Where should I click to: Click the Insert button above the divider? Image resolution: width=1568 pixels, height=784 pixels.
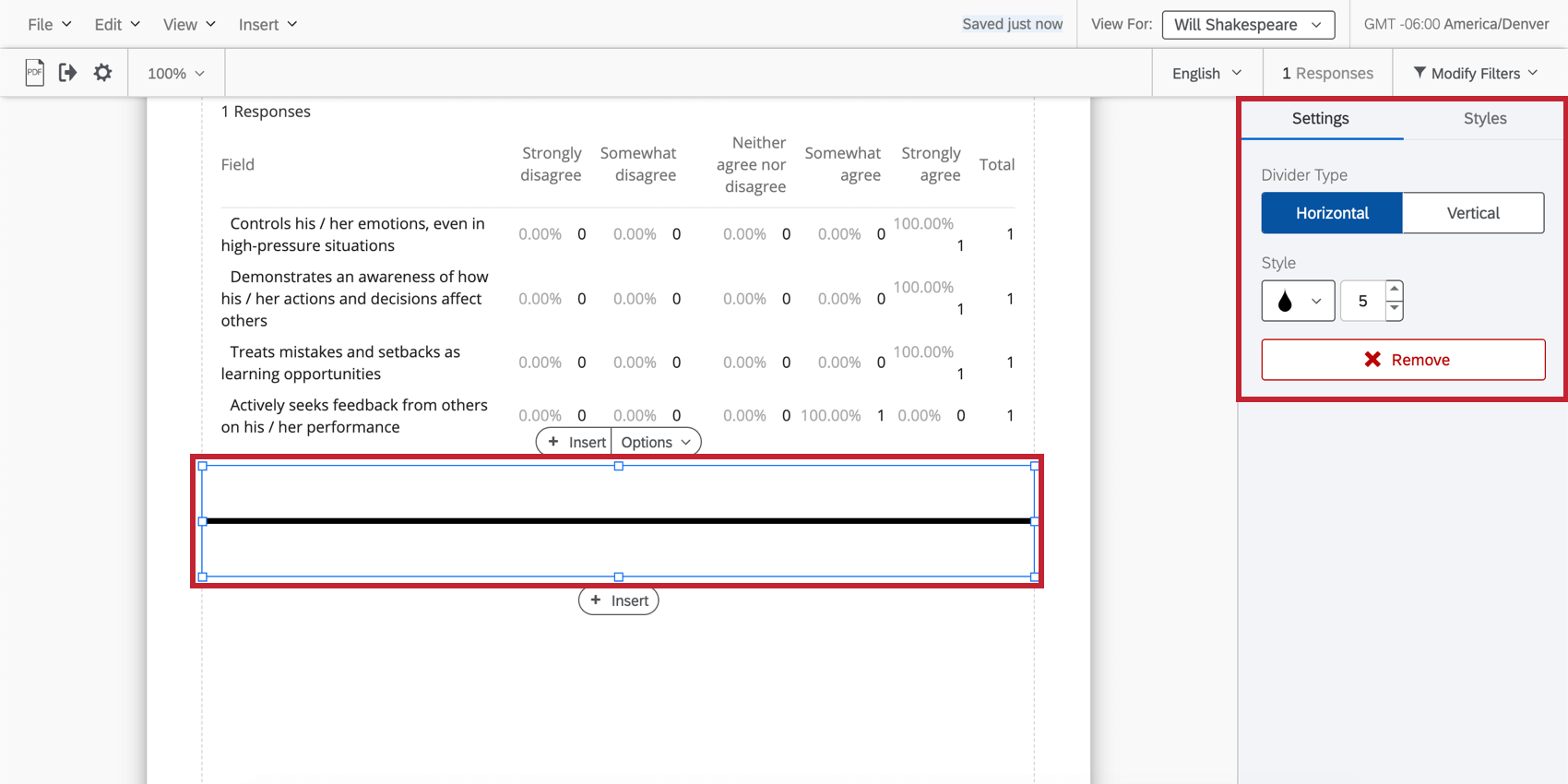click(576, 442)
